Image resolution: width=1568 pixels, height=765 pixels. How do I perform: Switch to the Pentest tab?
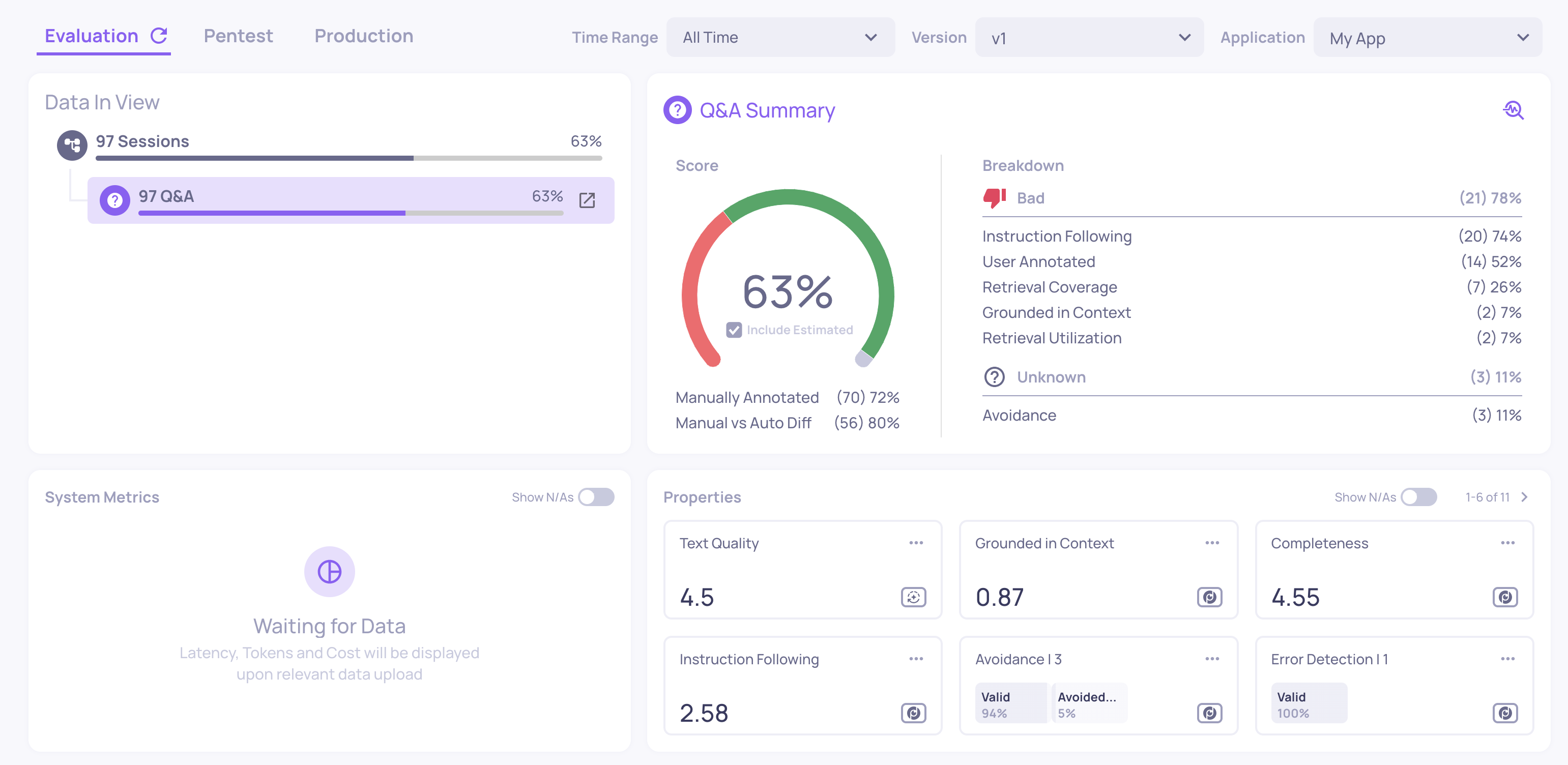tap(238, 36)
